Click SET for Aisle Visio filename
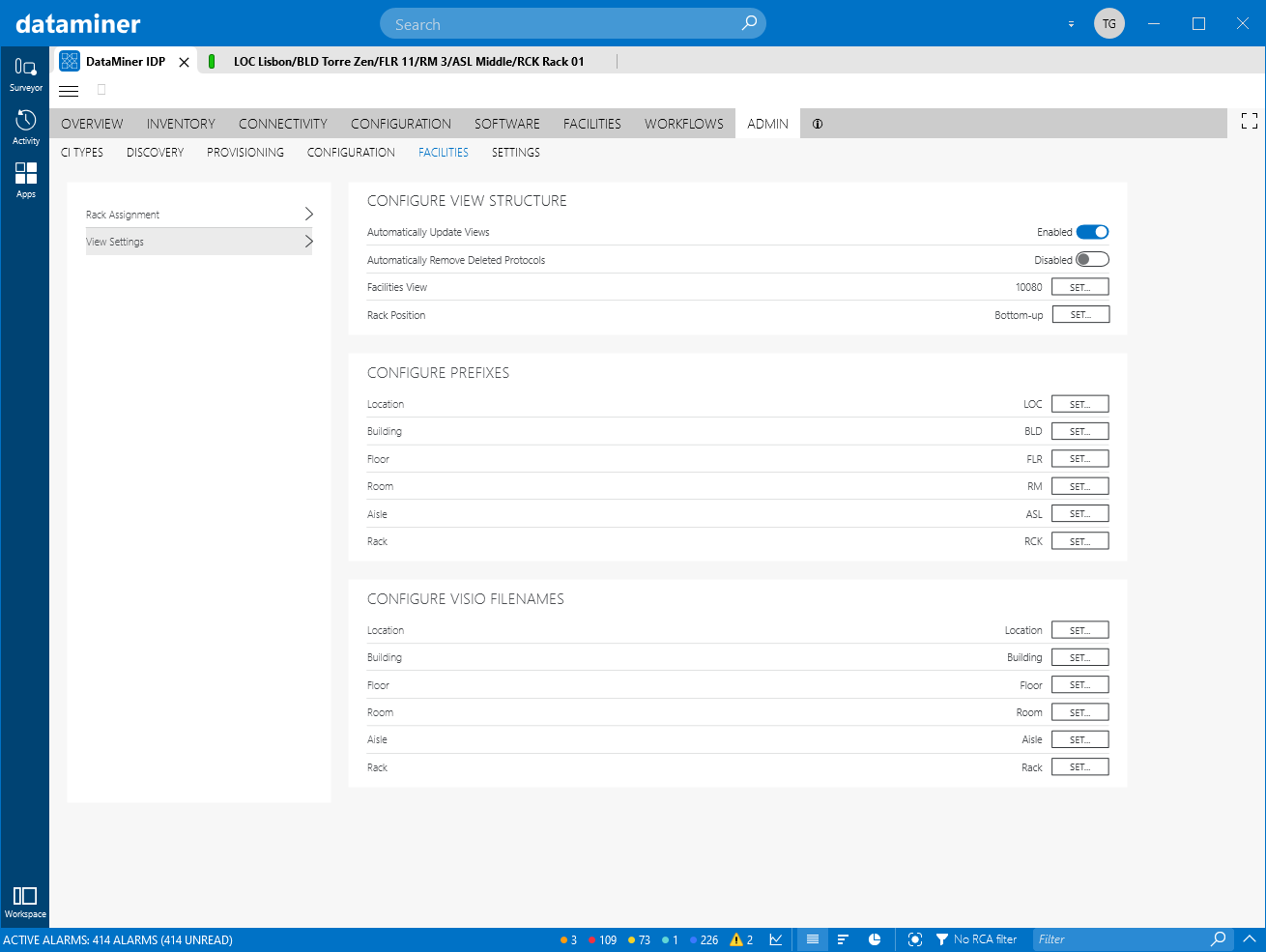This screenshot has height=952, width=1266. click(1080, 739)
